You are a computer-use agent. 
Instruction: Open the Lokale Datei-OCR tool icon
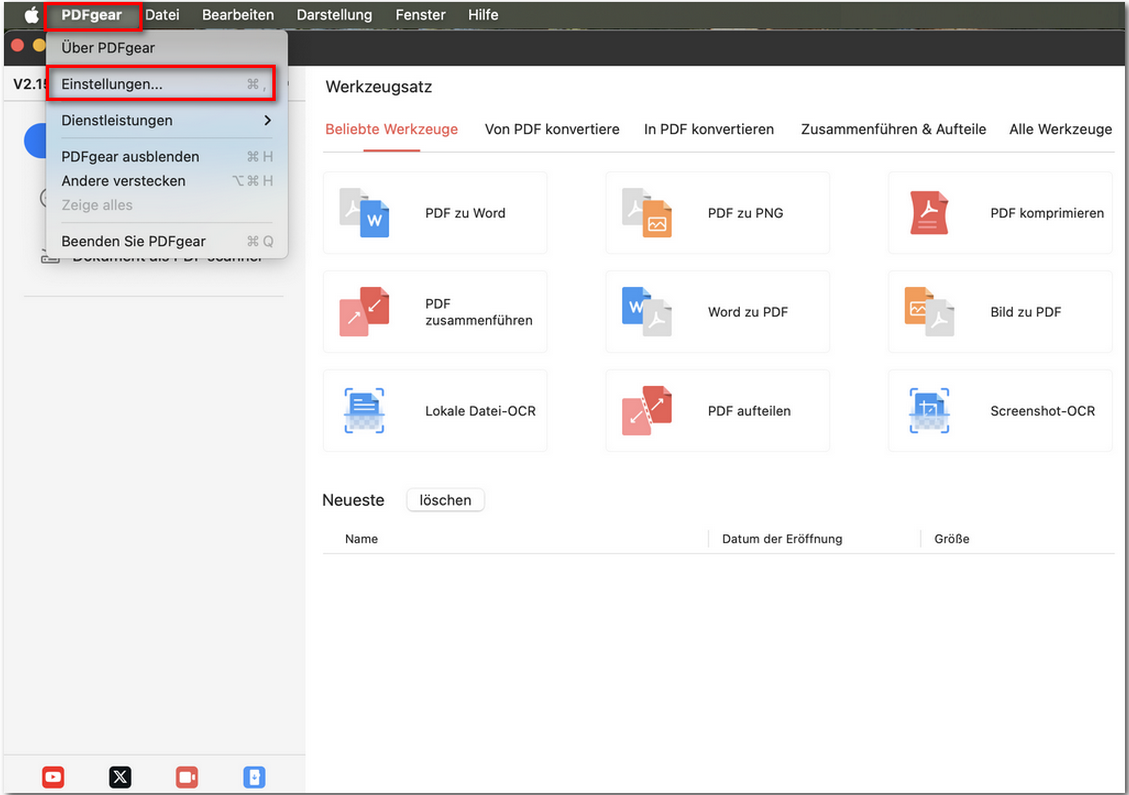(364, 410)
